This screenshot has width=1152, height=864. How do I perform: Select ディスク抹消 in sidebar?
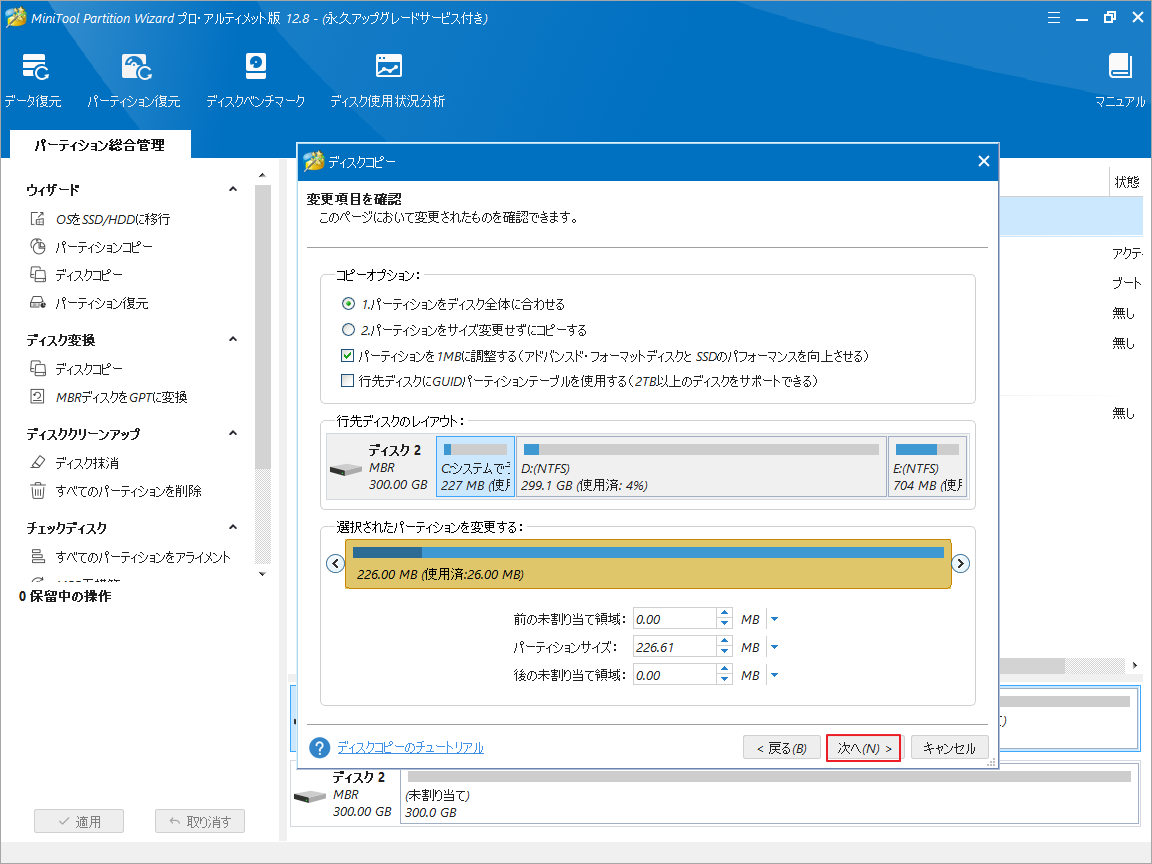coord(87,463)
